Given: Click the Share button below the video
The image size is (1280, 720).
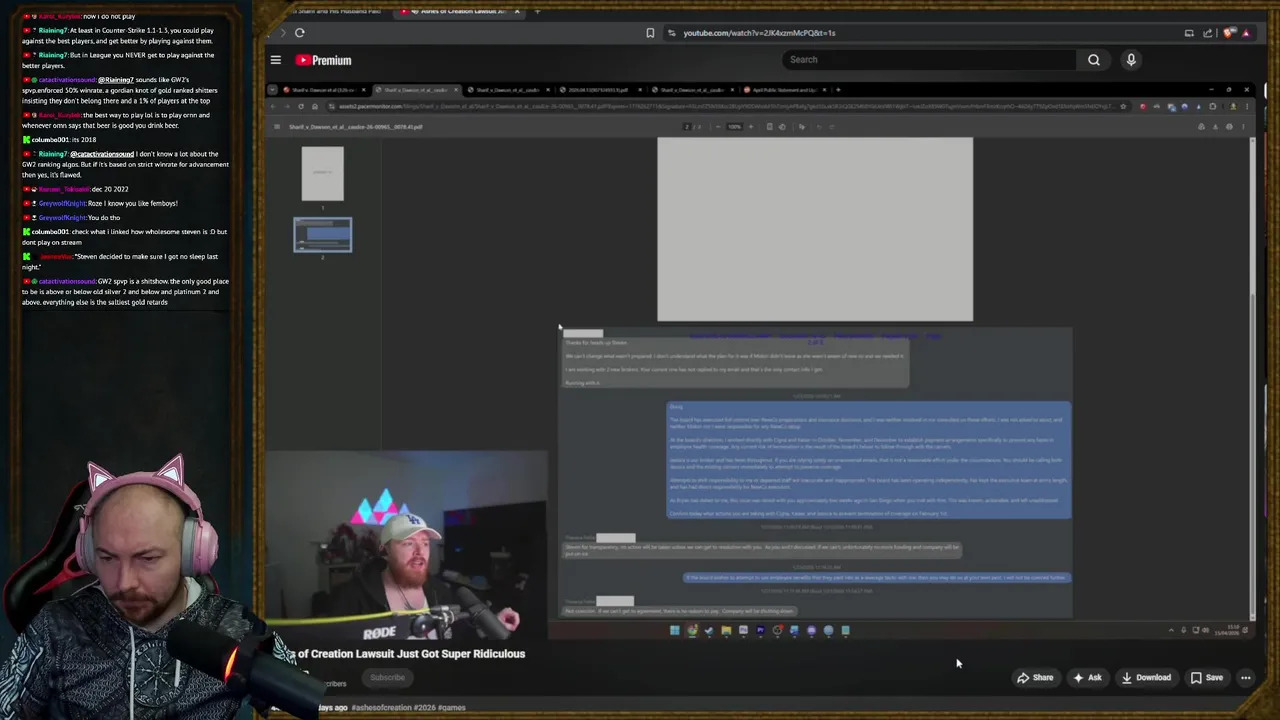Looking at the screenshot, I should pos(1035,678).
